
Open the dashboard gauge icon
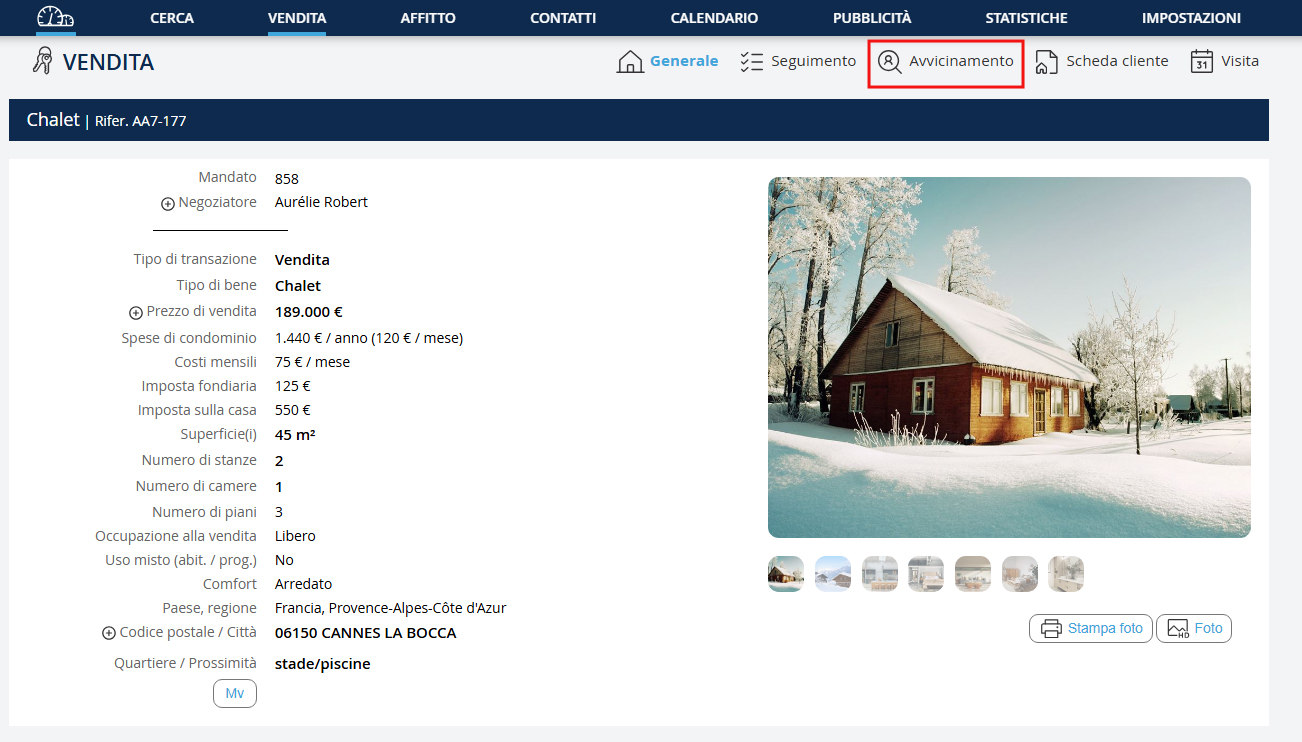click(x=55, y=17)
